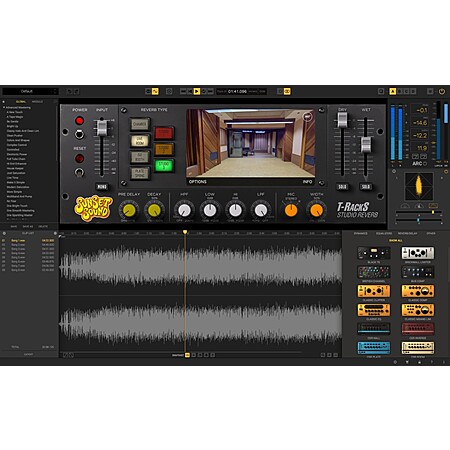Click the HPF knob

184,211
